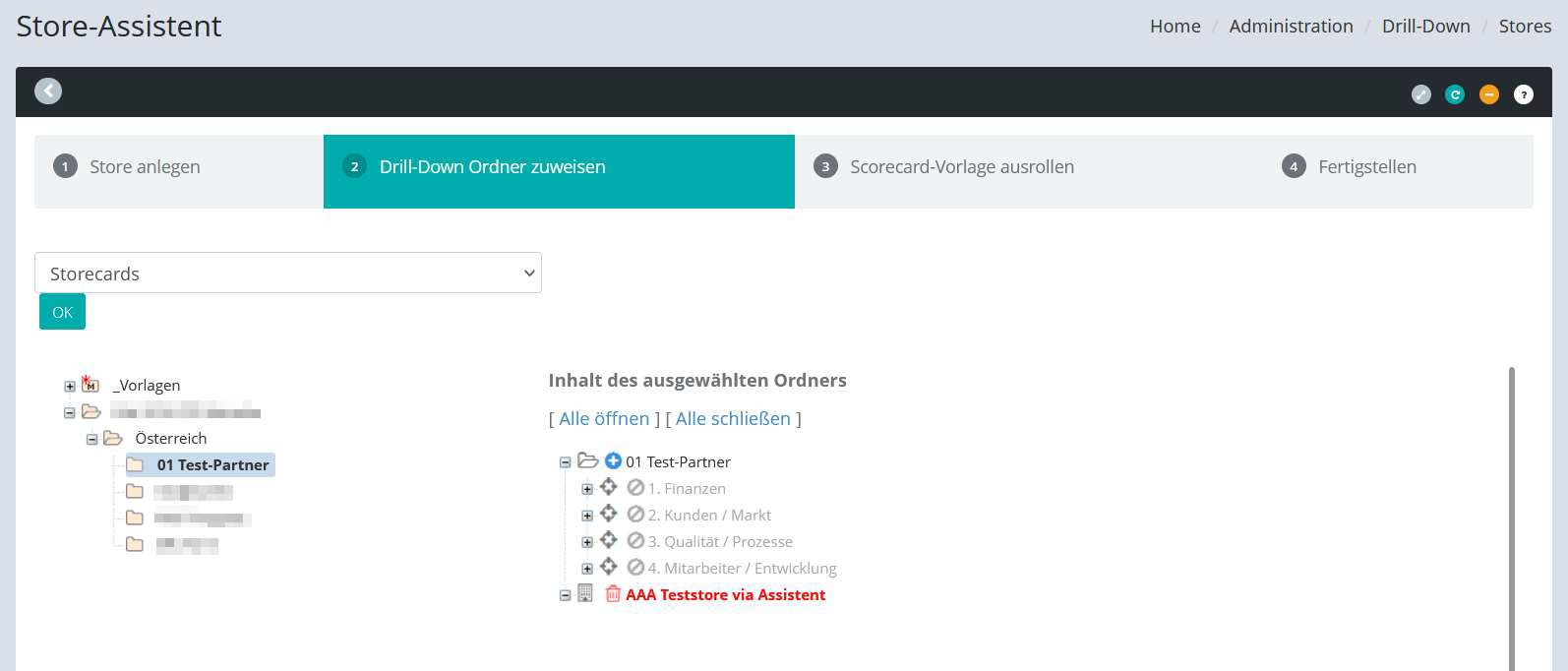Open the help question mark icon
Viewport: 1568px width, 671px height.
coord(1523,94)
